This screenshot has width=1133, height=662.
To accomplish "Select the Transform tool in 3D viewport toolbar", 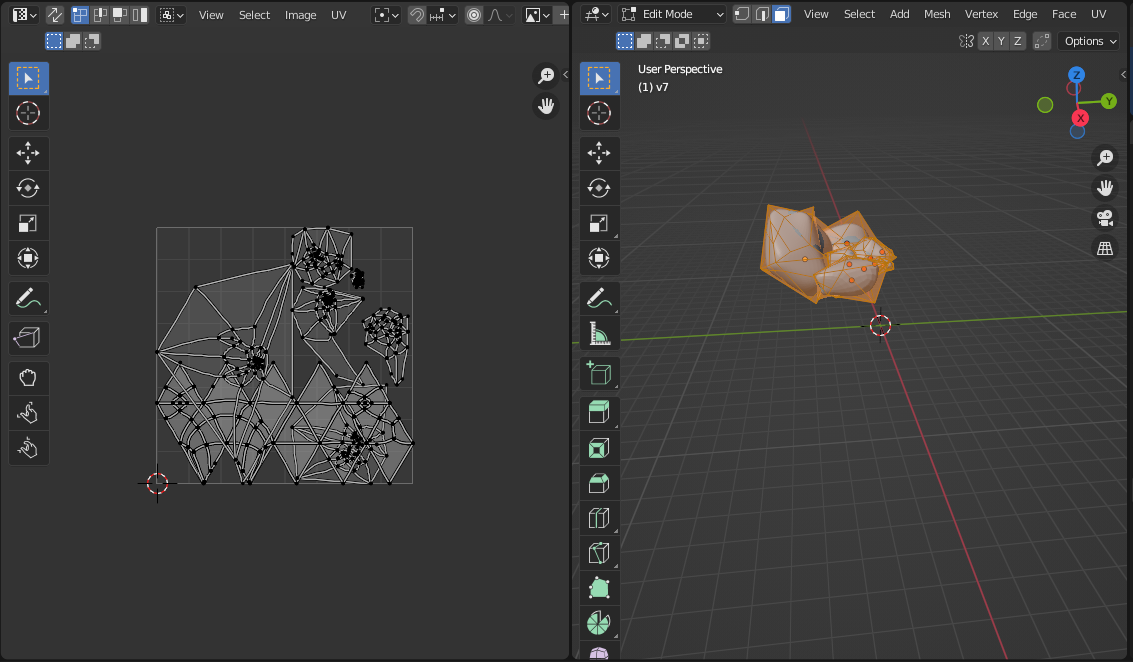I will tap(599, 258).
